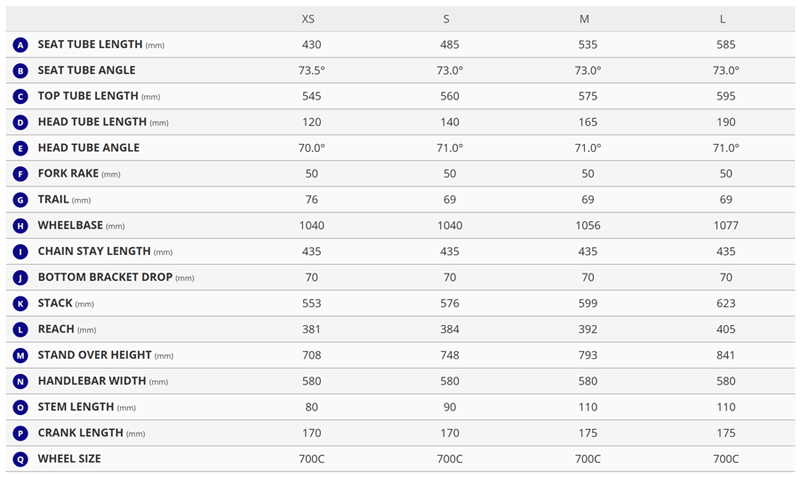Select the circled C top tube icon

20,96
